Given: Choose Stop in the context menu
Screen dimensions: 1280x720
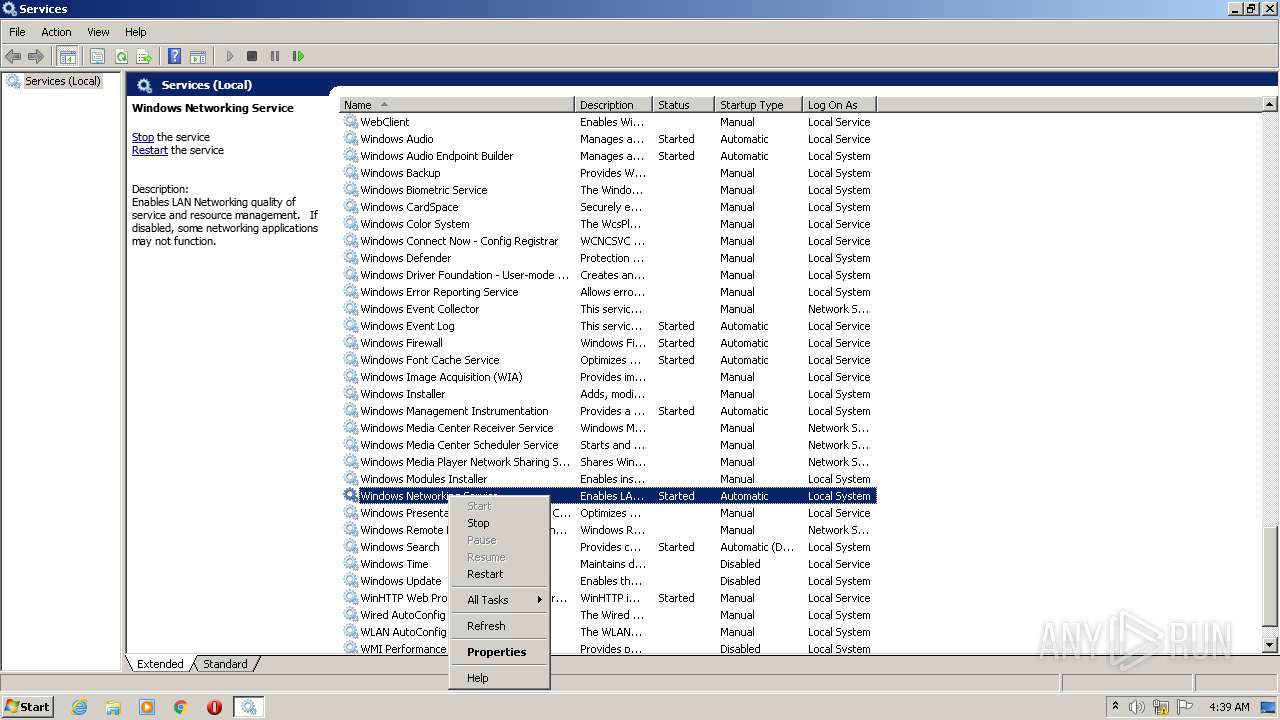Looking at the screenshot, I should (x=499, y=523).
